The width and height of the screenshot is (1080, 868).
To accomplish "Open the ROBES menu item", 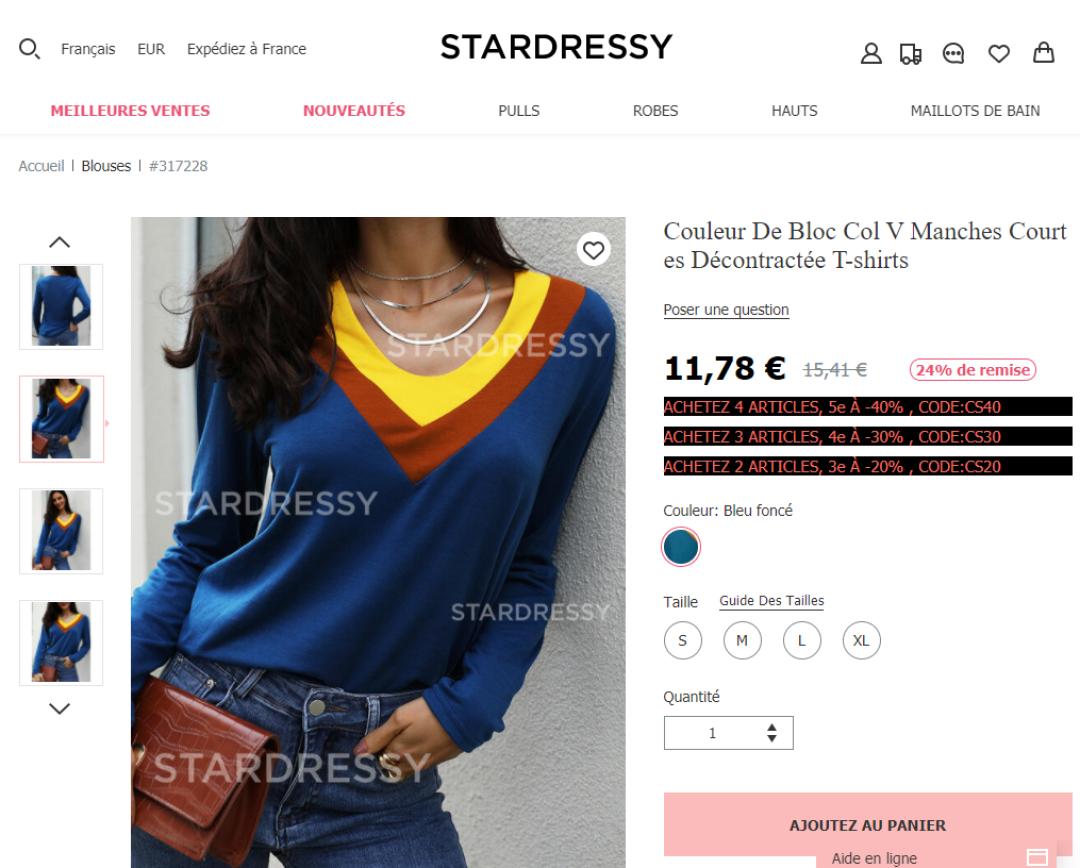I will [655, 110].
